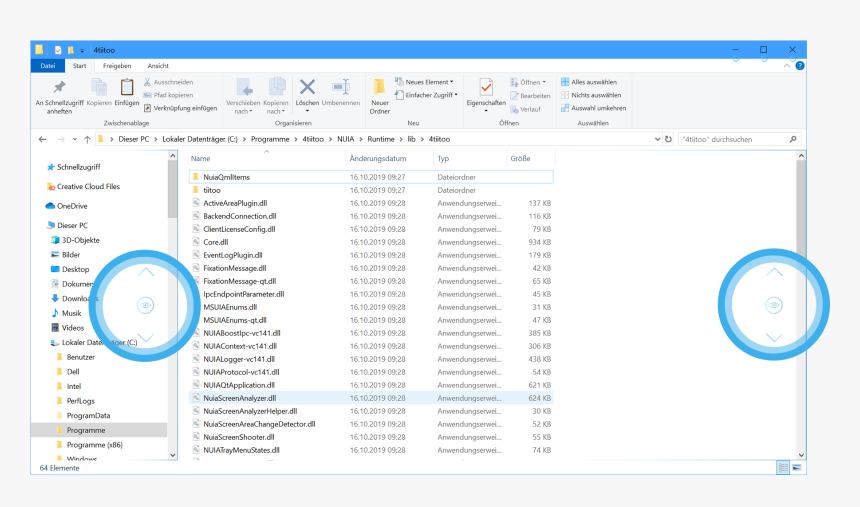Open the Verschieben nach dropdown
Viewport: 860px width, 507px height.
[x=243, y=96]
